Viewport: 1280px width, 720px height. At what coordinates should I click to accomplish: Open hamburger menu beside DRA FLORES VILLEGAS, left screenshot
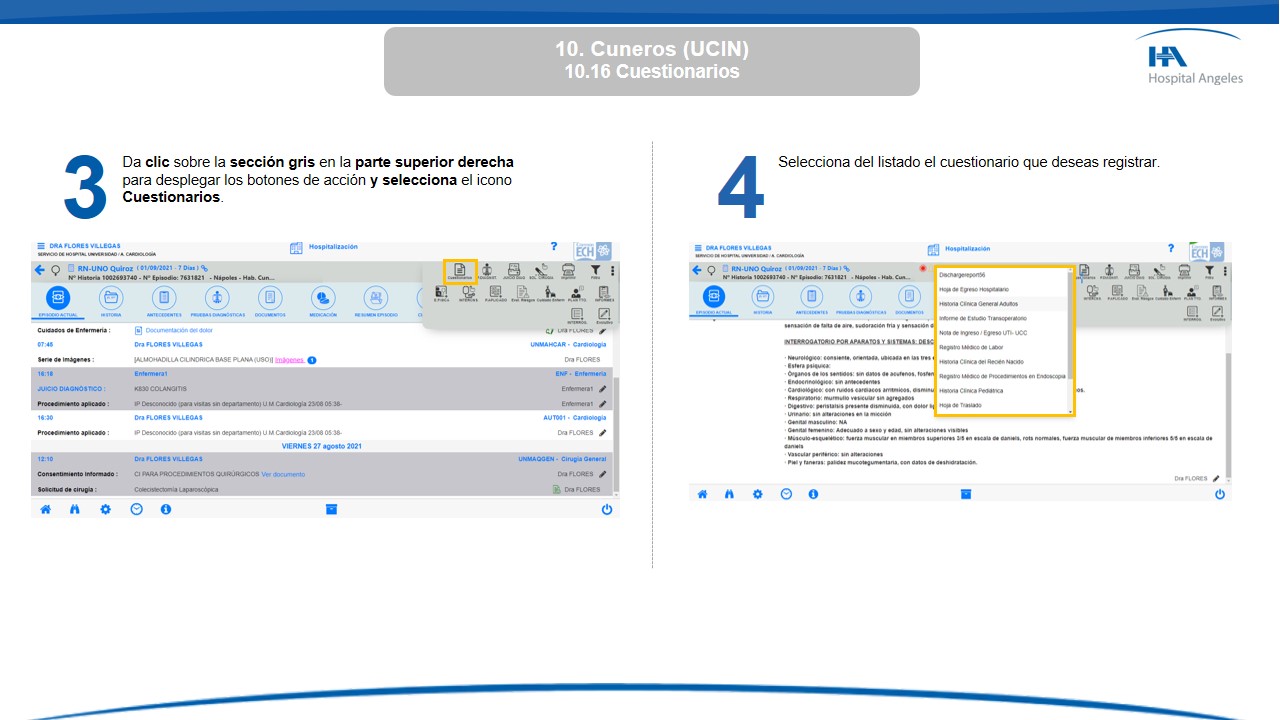point(41,246)
